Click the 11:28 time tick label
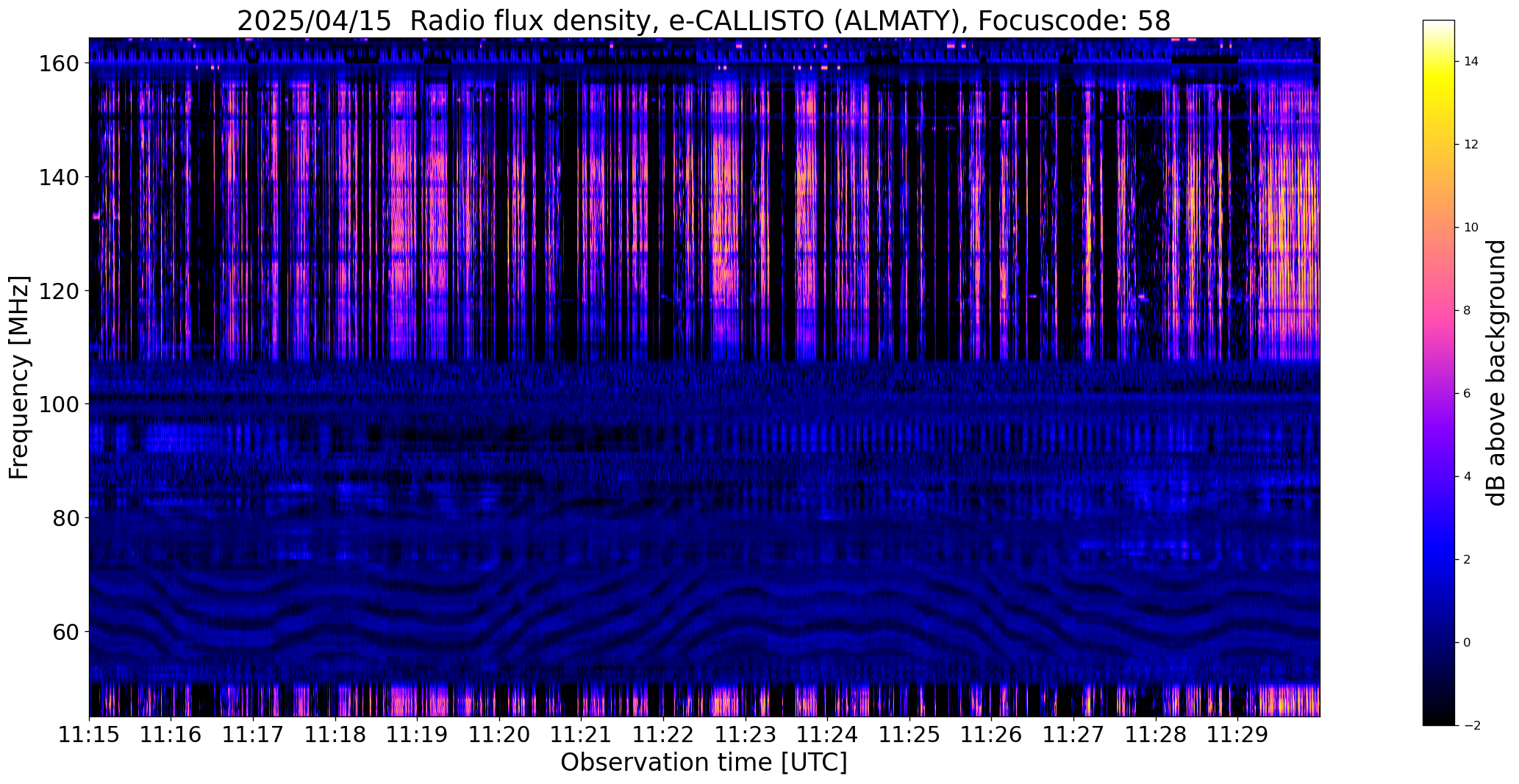 [x=1155, y=735]
